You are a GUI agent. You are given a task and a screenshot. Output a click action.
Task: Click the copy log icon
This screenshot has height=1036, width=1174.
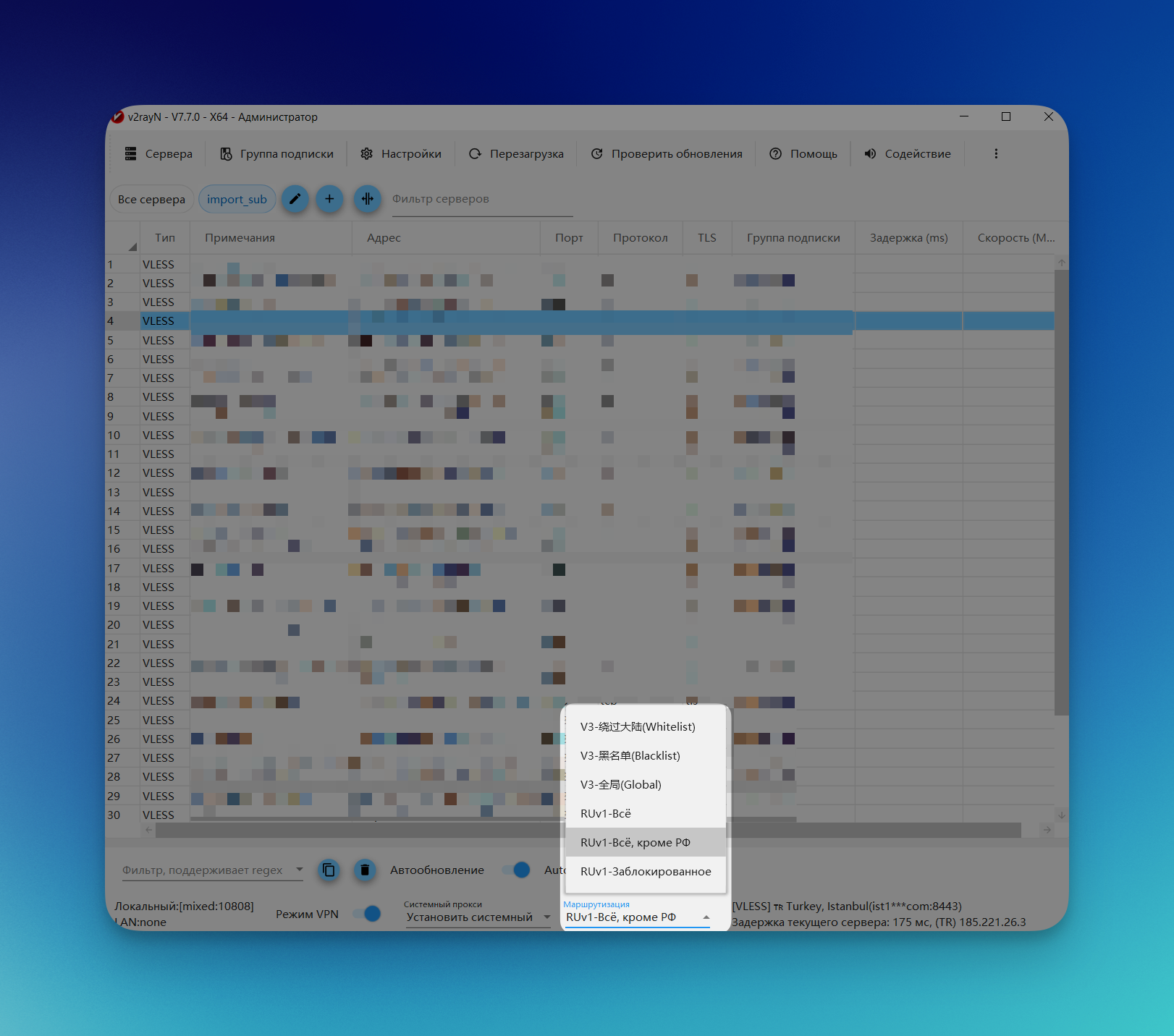point(329,870)
